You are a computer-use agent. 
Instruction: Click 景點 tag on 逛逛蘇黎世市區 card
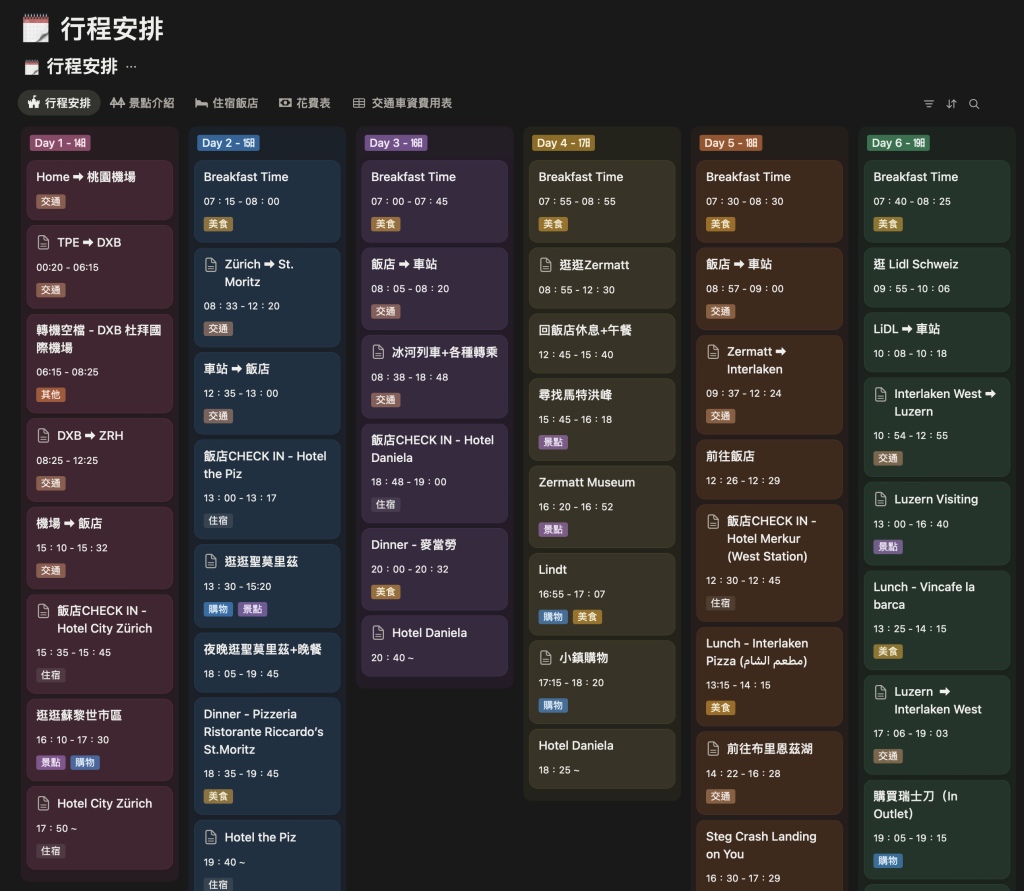(x=50, y=762)
